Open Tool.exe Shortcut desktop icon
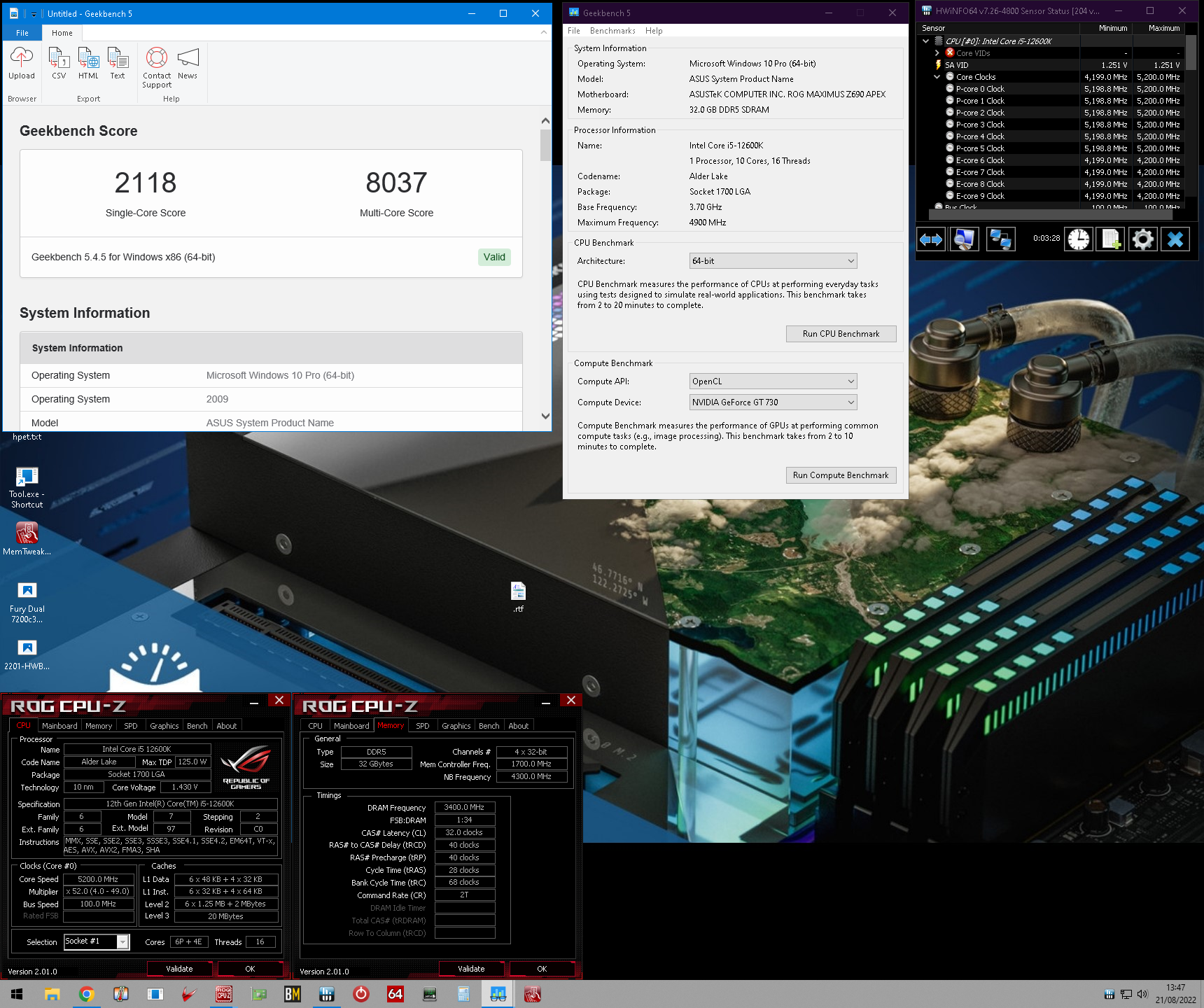Screen dimensions: 1204x1008 coord(27,487)
